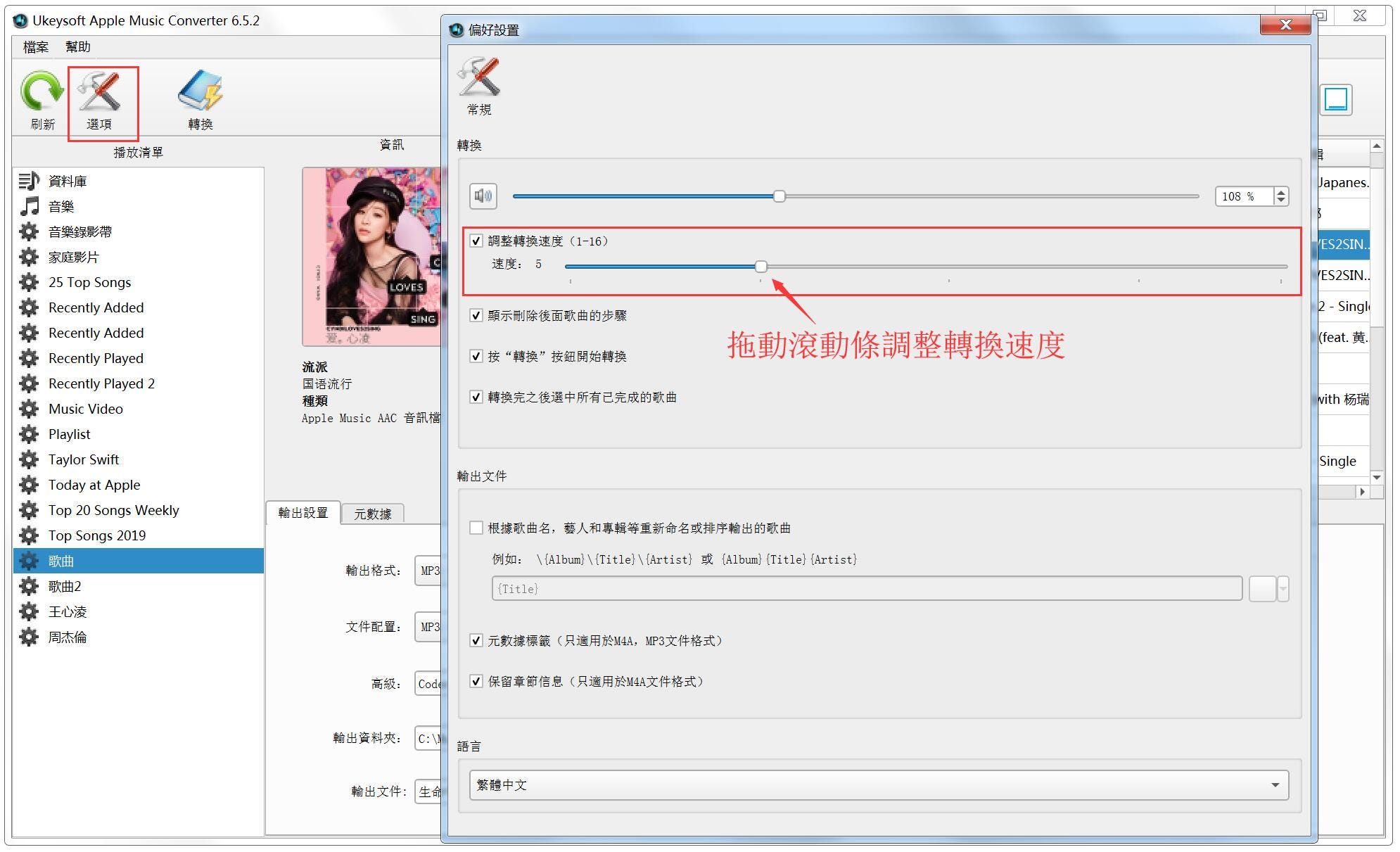Click the 108 % volume value field

click(1244, 196)
